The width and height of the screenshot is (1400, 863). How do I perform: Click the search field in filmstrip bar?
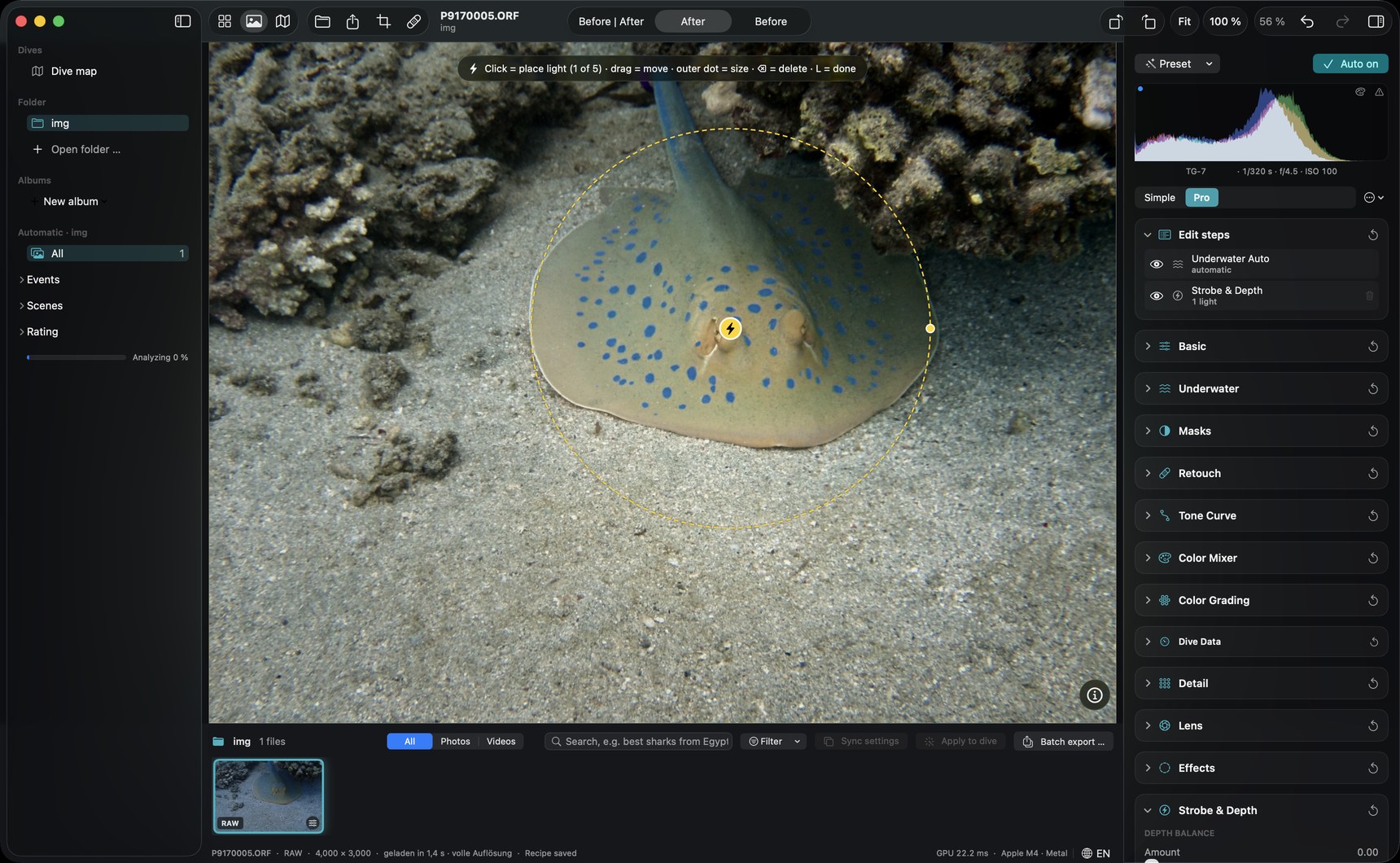pos(639,741)
